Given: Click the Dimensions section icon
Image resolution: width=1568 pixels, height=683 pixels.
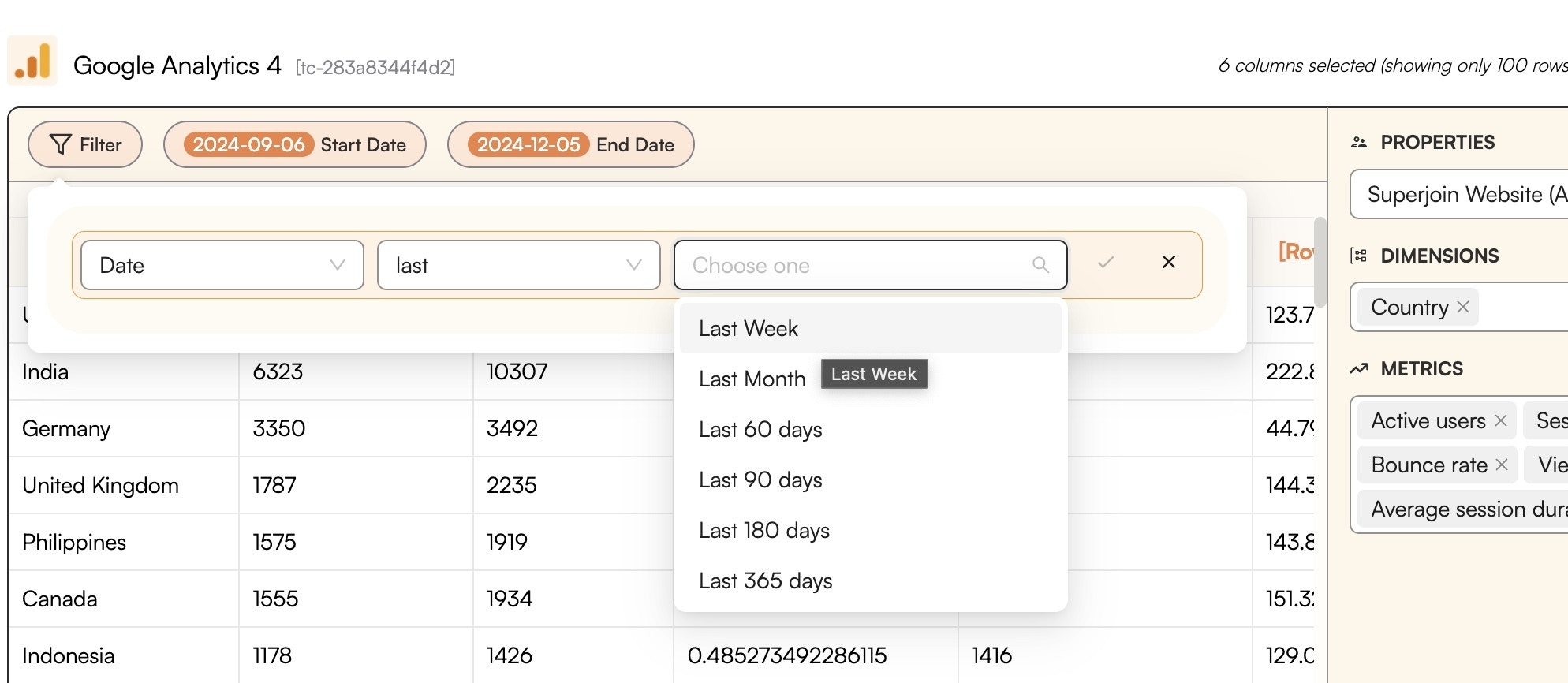Looking at the screenshot, I should coord(1359,256).
